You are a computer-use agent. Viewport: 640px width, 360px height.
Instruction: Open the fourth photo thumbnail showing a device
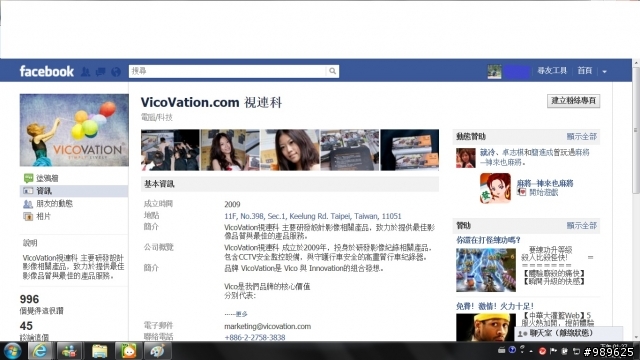pyautogui.click(x=350, y=150)
